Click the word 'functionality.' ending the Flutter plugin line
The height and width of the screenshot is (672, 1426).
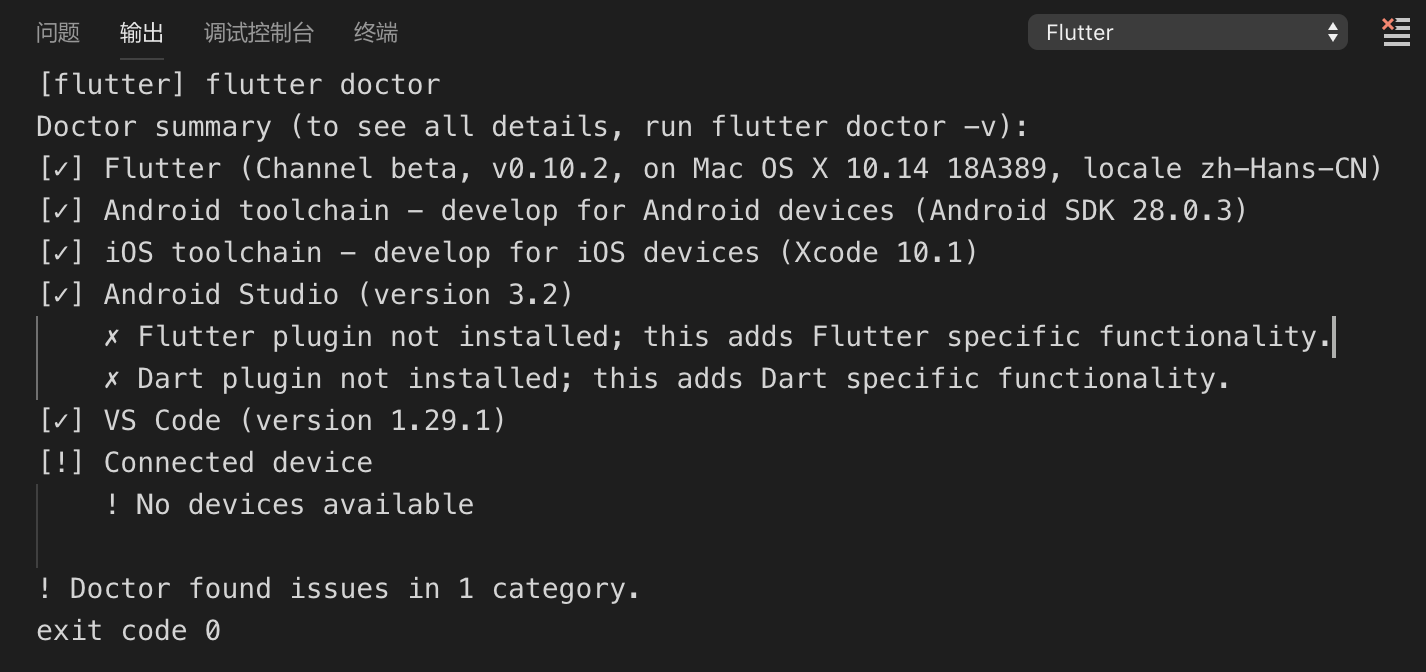(x=1215, y=336)
